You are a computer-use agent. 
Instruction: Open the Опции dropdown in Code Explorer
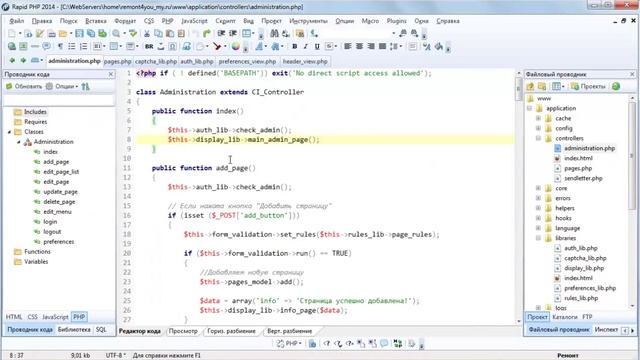click(x=62, y=87)
